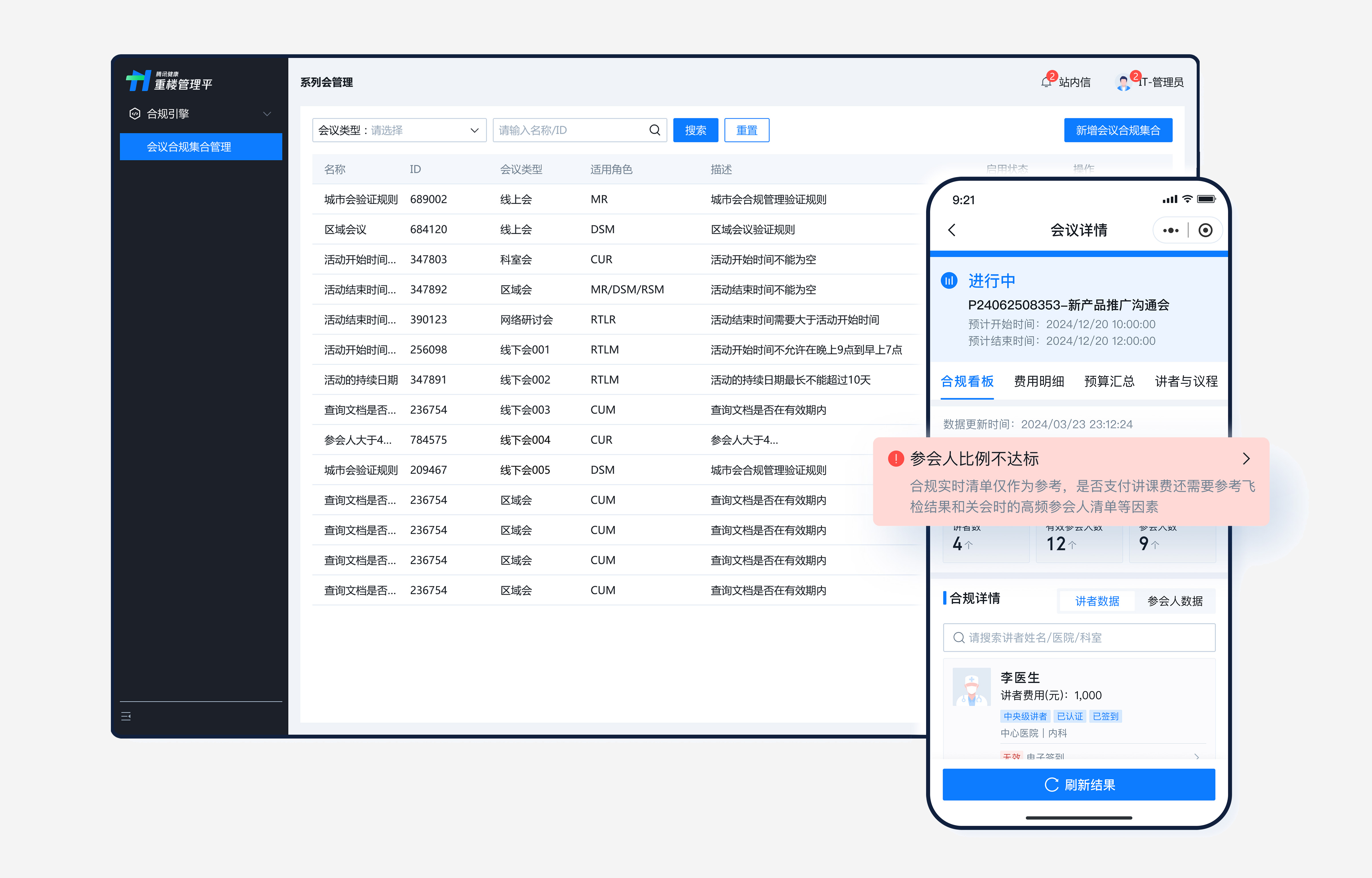1372x878 pixels.
Task: Expand the 参会人比例不达标 alert arrow
Action: point(1246,459)
